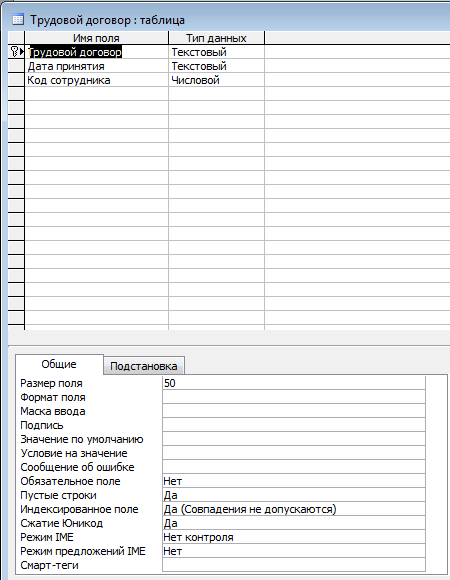Viewport: 450px width, 580px height.
Task: Click the 'Маска ввода' input field
Action: coord(294,411)
